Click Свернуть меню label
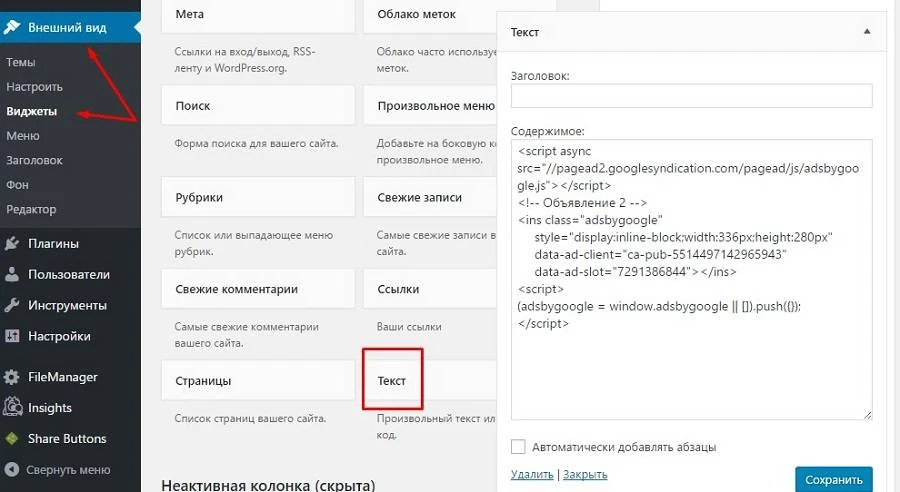 (x=68, y=470)
